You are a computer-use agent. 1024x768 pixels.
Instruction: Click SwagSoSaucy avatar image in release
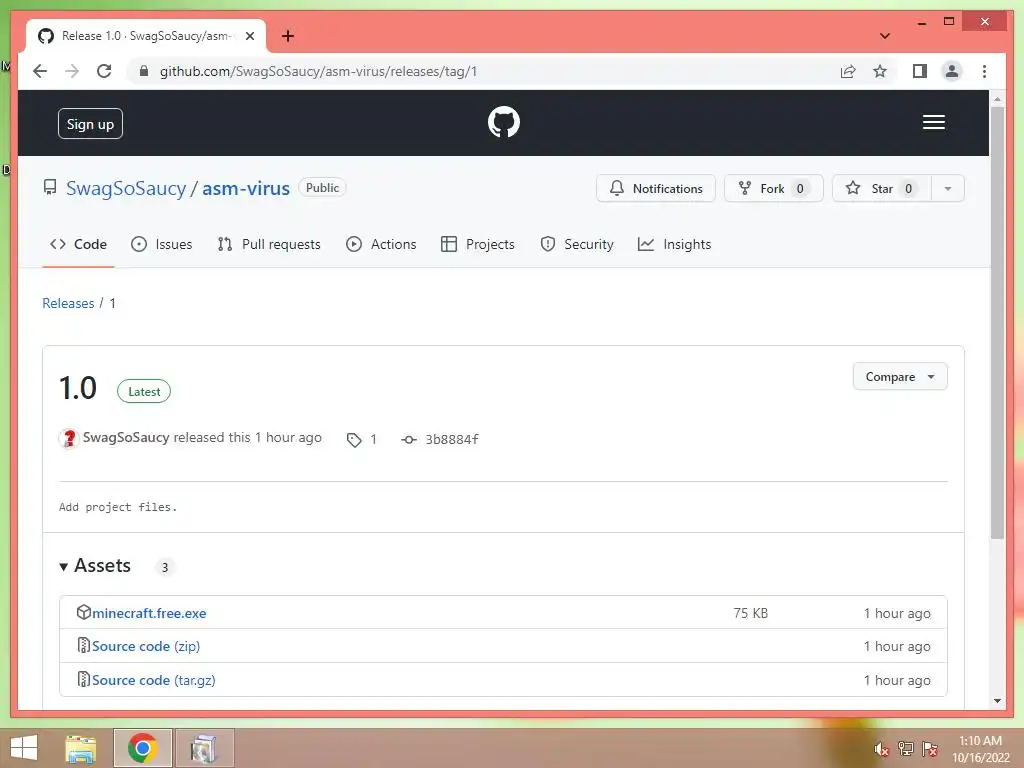69,438
